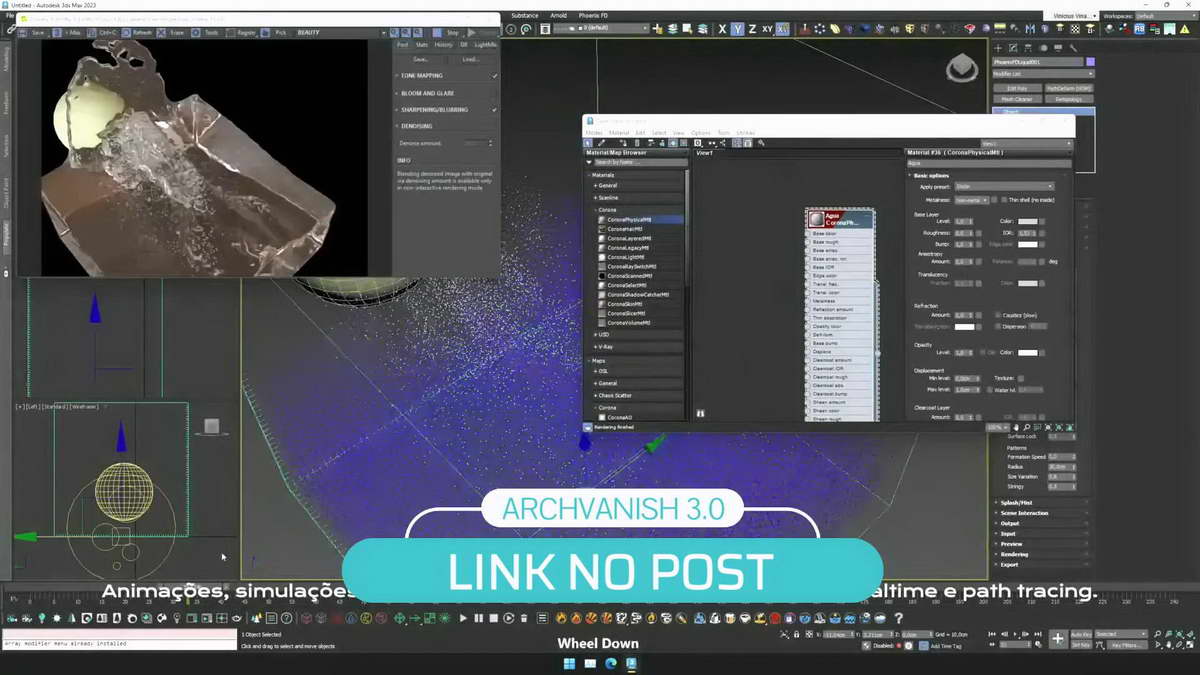Image resolution: width=1200 pixels, height=675 pixels.
Task: Open Options menu in Slate Material Editor
Action: click(700, 133)
